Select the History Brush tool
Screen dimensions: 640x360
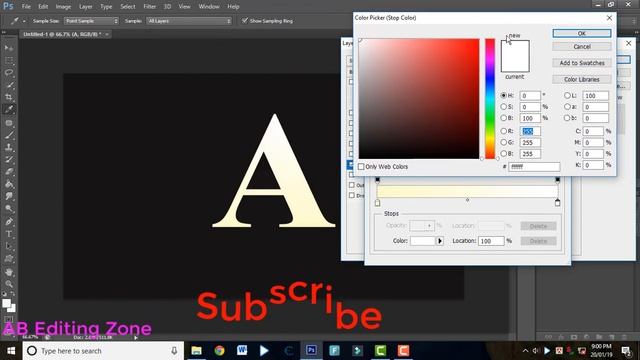coord(9,159)
